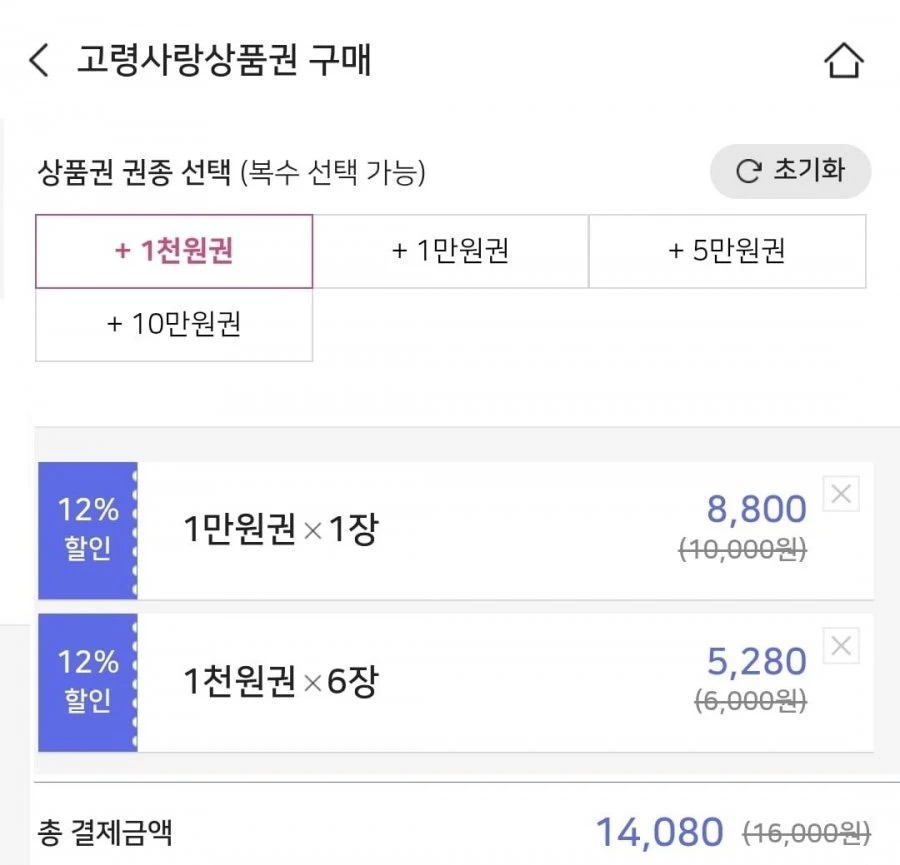
Task: Click the struck-through 16,000원 original total
Action: (806, 833)
